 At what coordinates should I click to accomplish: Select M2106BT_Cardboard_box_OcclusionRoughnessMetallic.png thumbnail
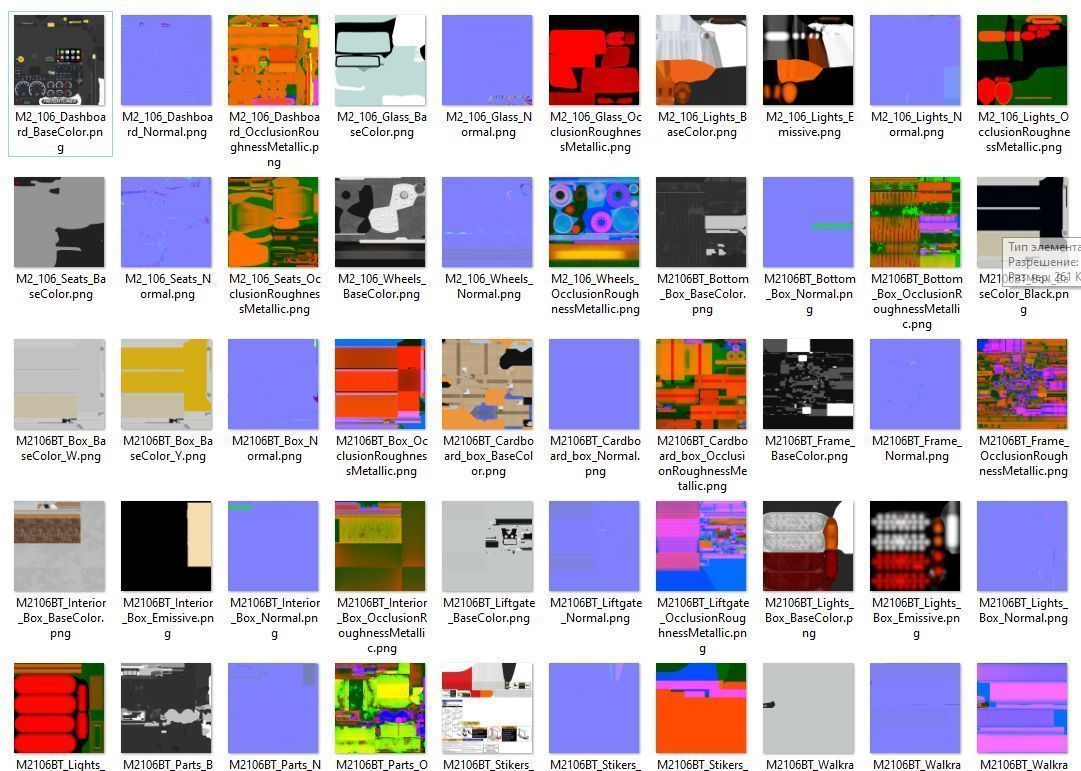[x=701, y=384]
